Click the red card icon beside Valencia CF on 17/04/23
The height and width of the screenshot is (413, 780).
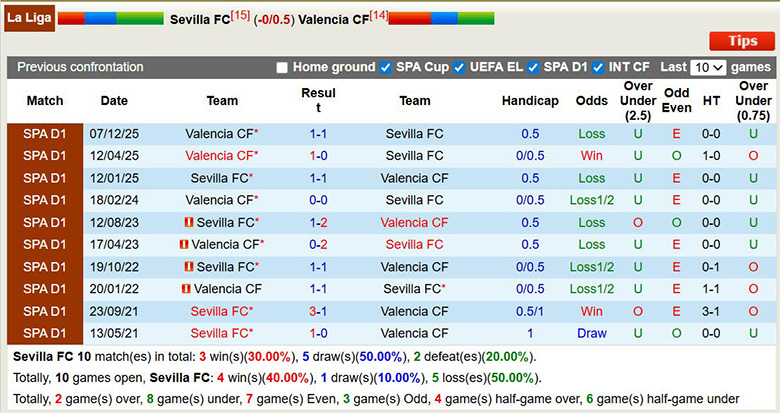pyautogui.click(x=184, y=245)
